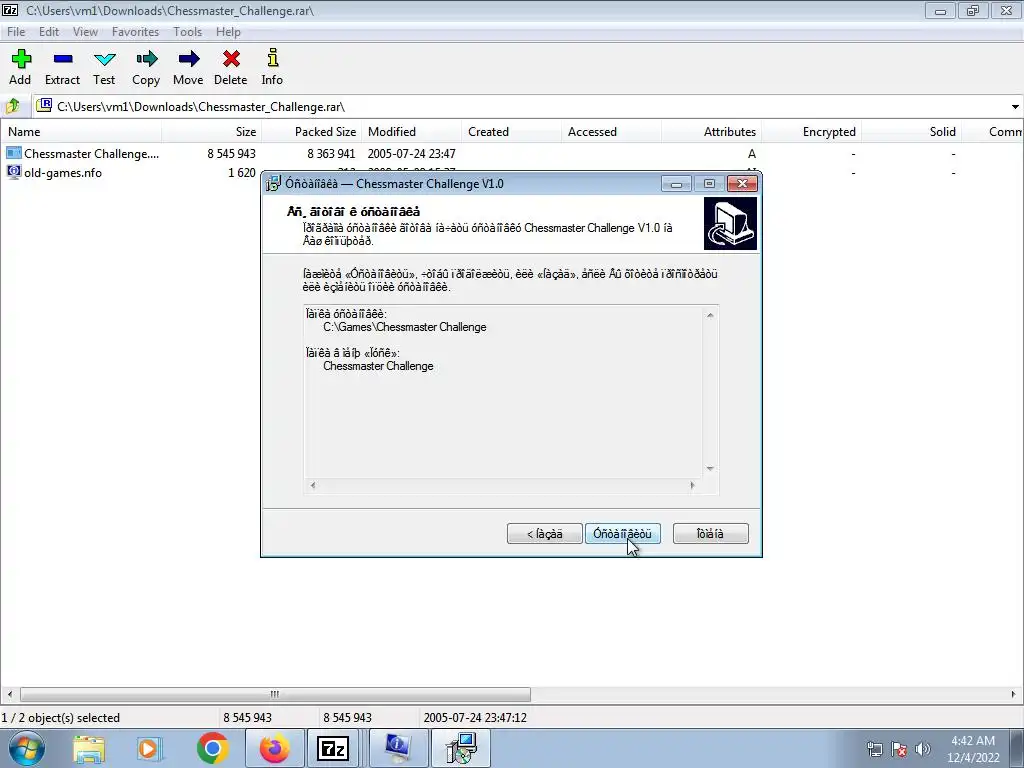Image resolution: width=1024 pixels, height=768 pixels.
Task: Run the Test archive tool
Action: tap(104, 59)
